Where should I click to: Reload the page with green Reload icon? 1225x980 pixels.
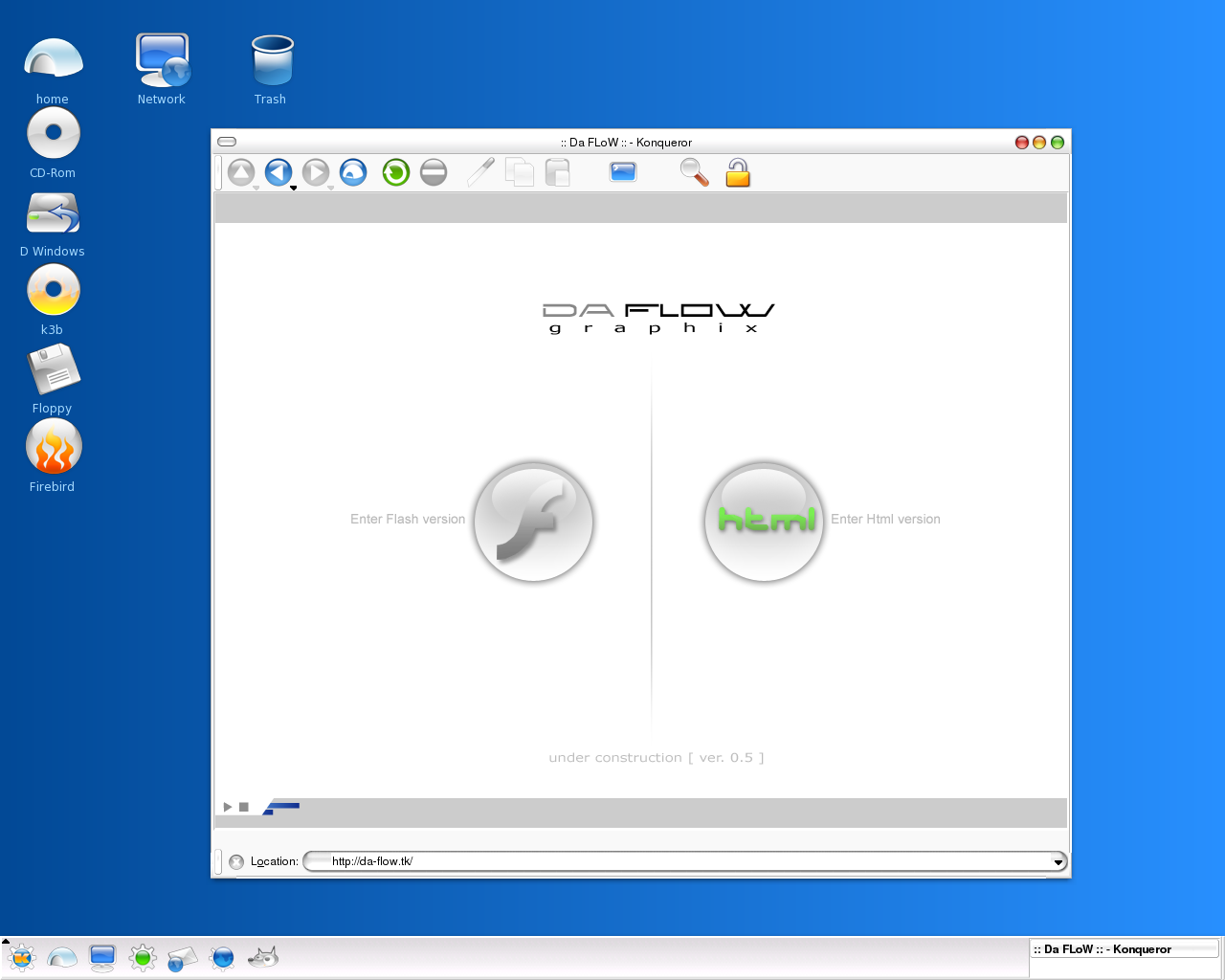click(396, 172)
